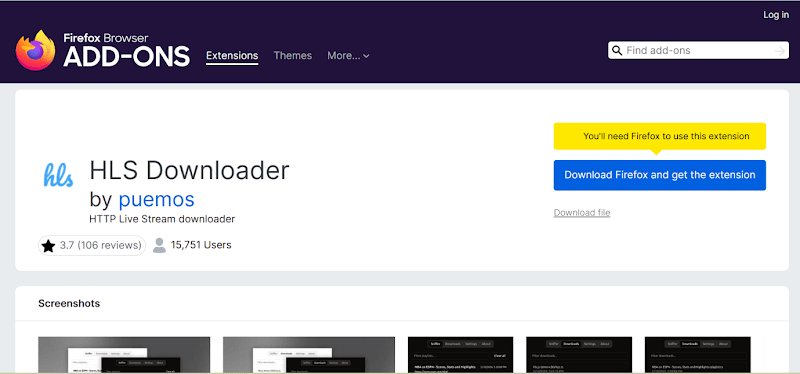The height and width of the screenshot is (374, 800).
Task: Click the users avatar icon
Action: click(x=160, y=245)
